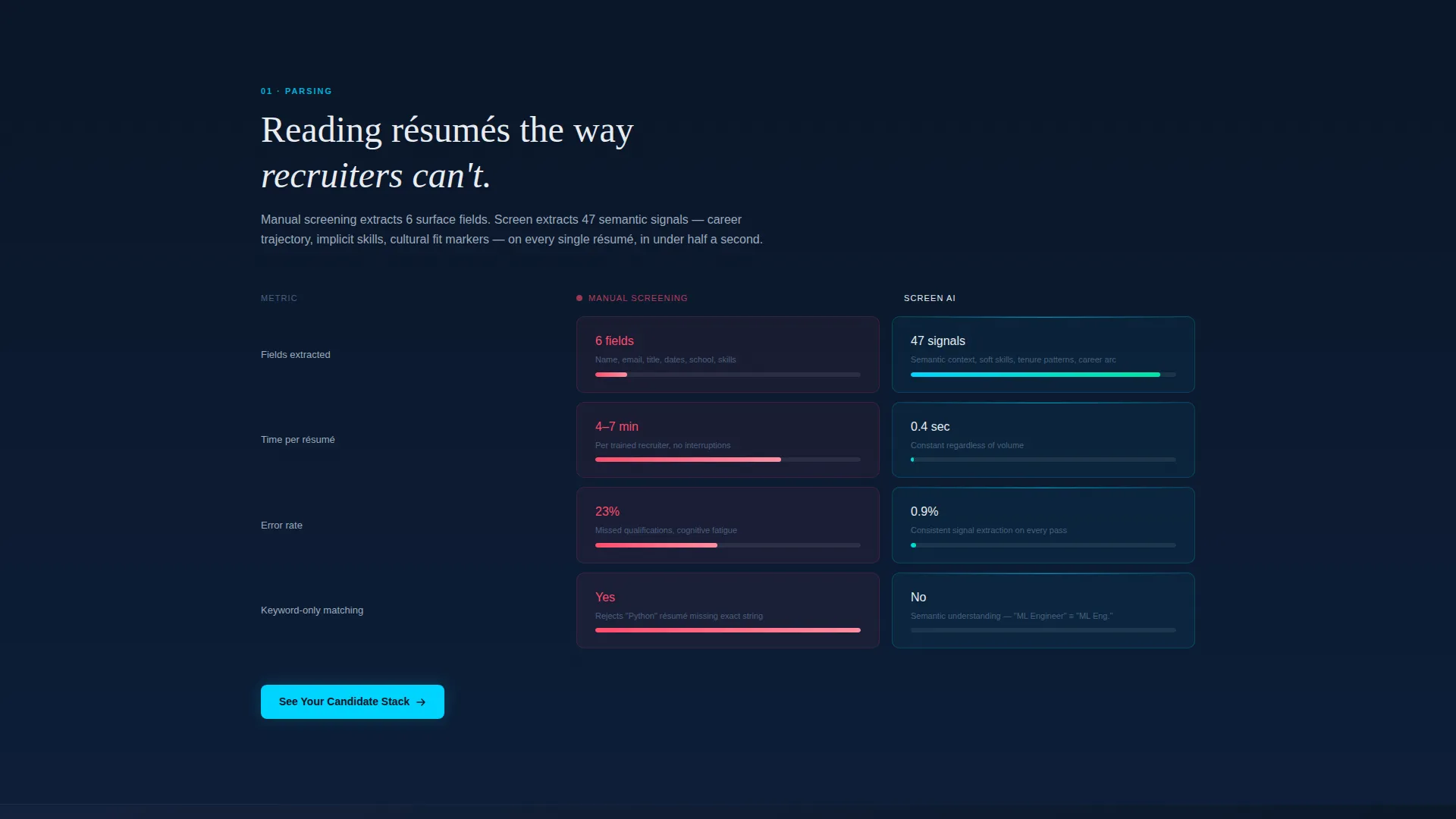The image size is (1456, 819).
Task: Select the 'Keyword-only matching' row label
Action: [x=312, y=610]
